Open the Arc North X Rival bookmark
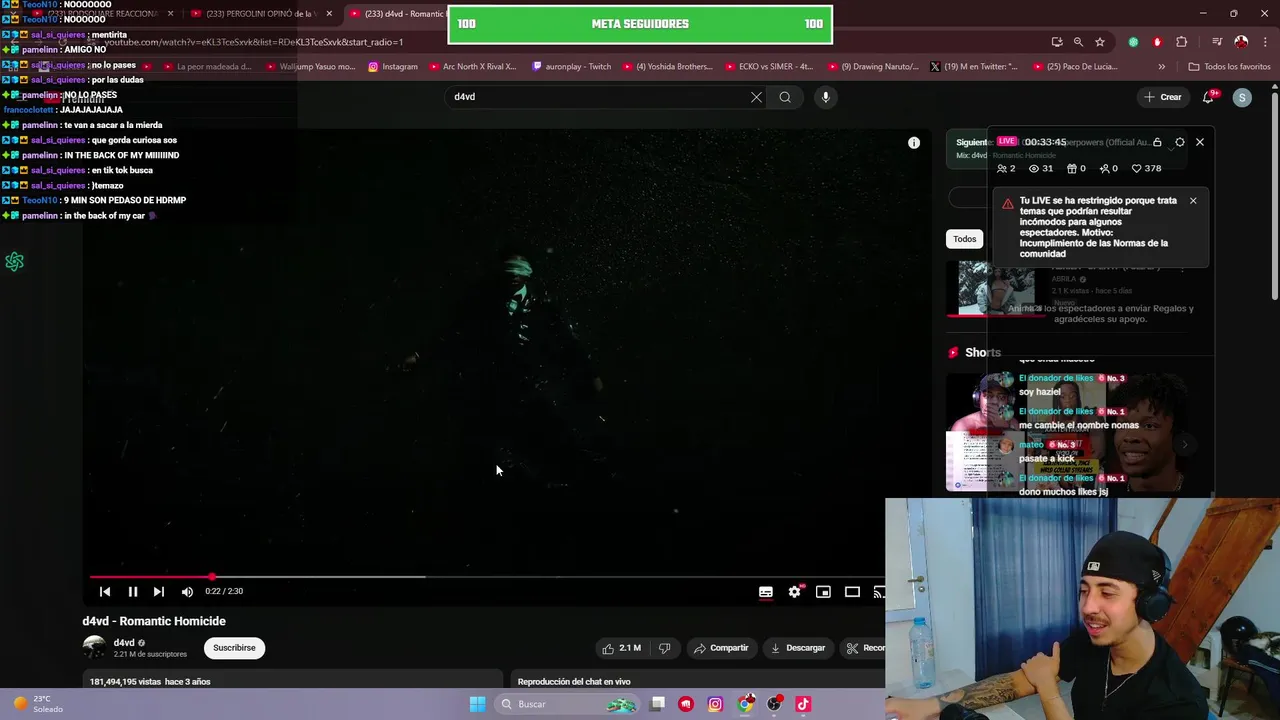 pos(472,67)
